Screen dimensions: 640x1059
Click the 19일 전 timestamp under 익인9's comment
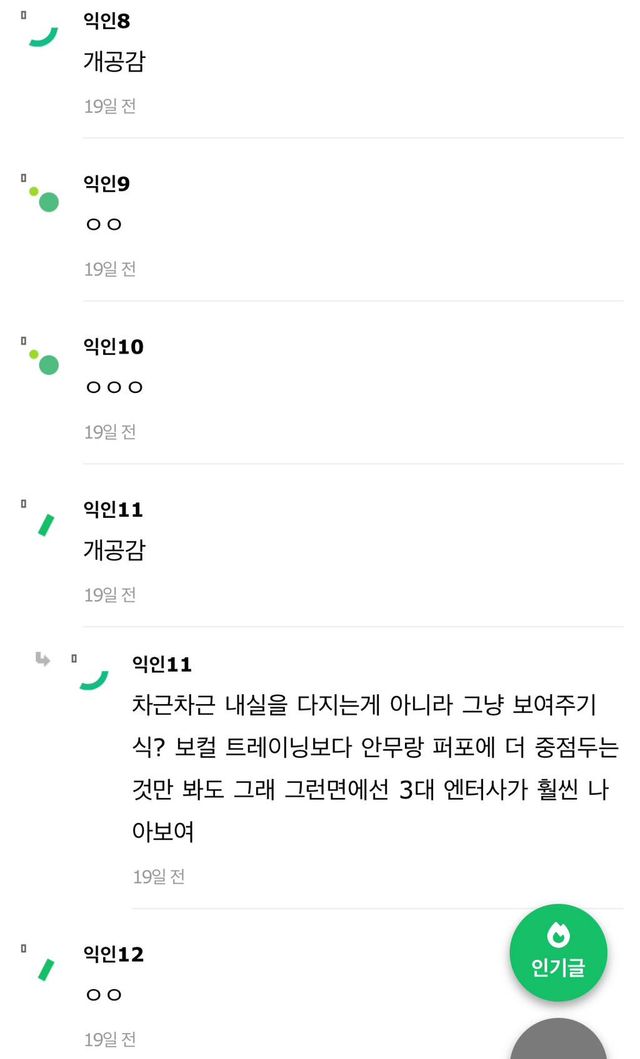[109, 269]
